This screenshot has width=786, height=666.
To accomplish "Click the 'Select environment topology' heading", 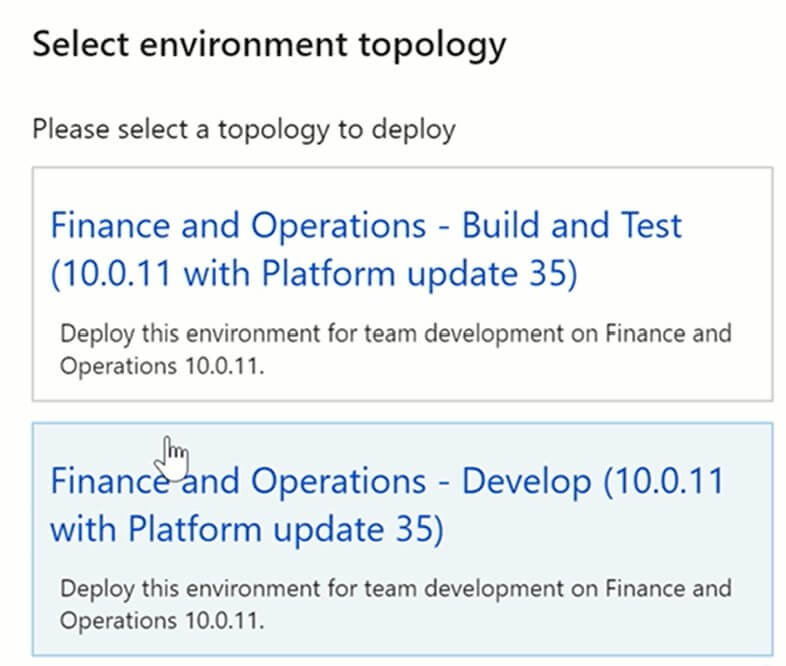I will tap(269, 45).
